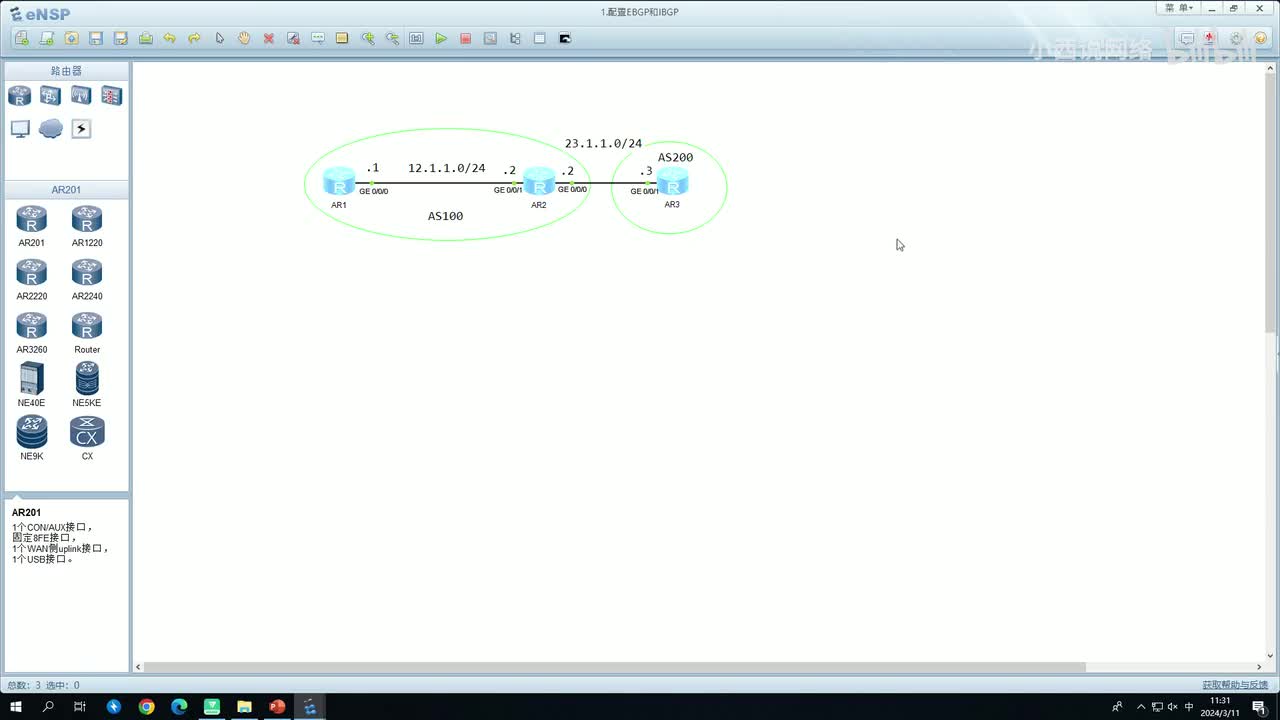Click the 获取帮助与反馈 link
The width and height of the screenshot is (1280, 720).
coord(1235,685)
